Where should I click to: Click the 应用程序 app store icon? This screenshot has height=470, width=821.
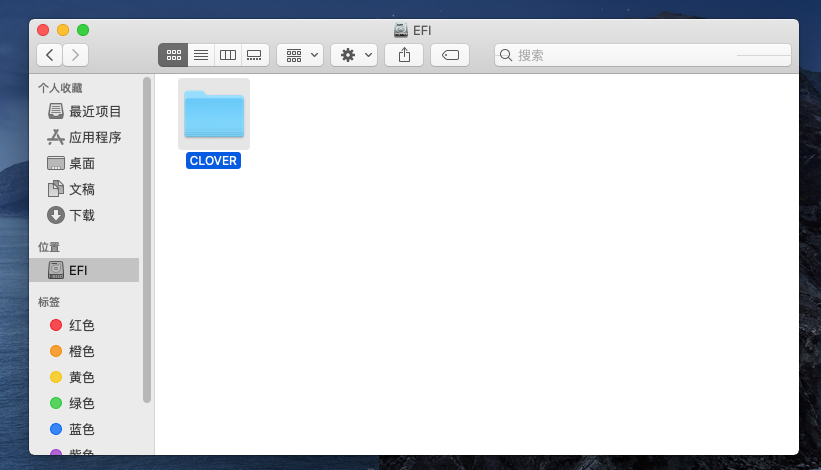click(56, 137)
